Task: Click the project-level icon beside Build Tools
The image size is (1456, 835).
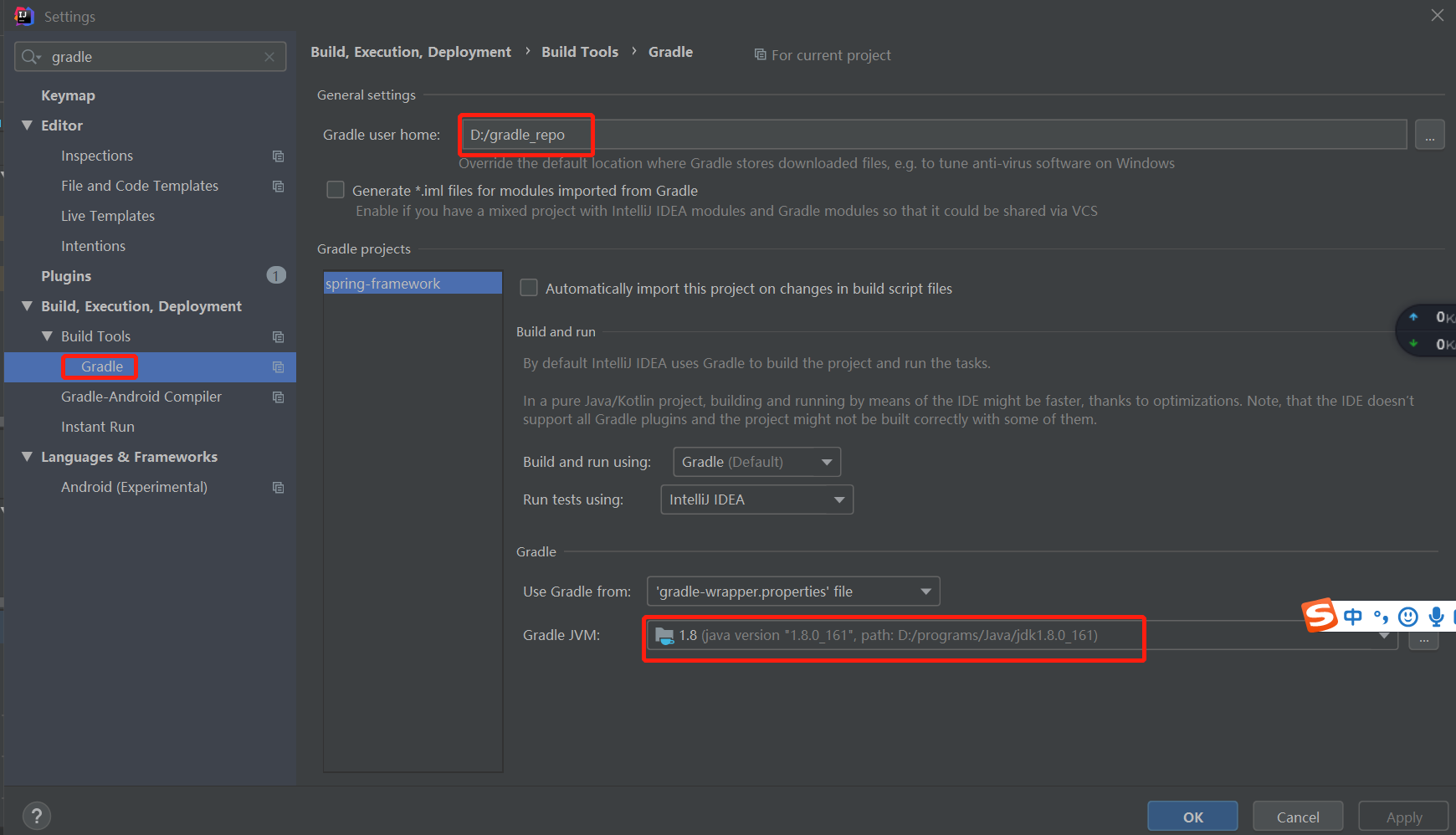Action: pyautogui.click(x=278, y=336)
